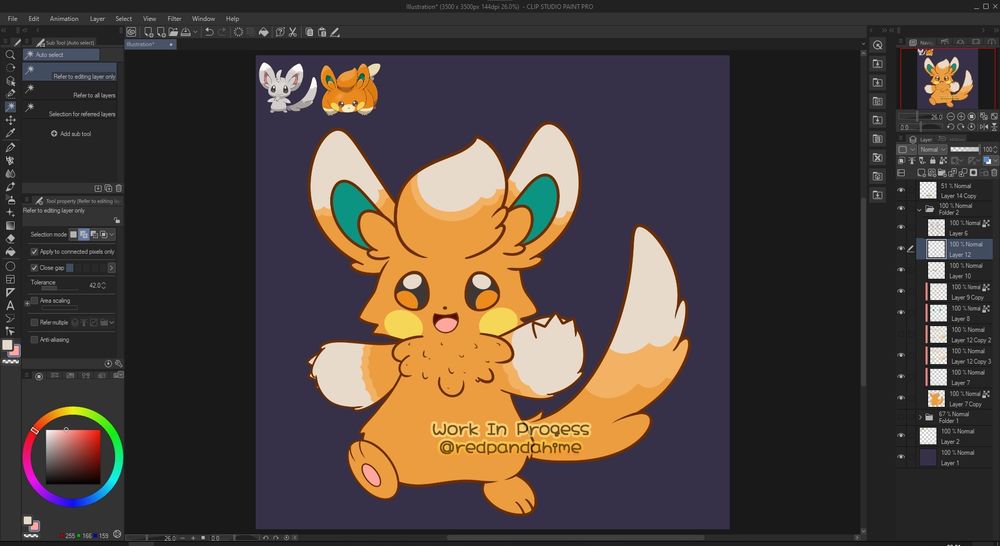
Task: Click zoom-in icon in Navigator panel
Action: [x=961, y=117]
